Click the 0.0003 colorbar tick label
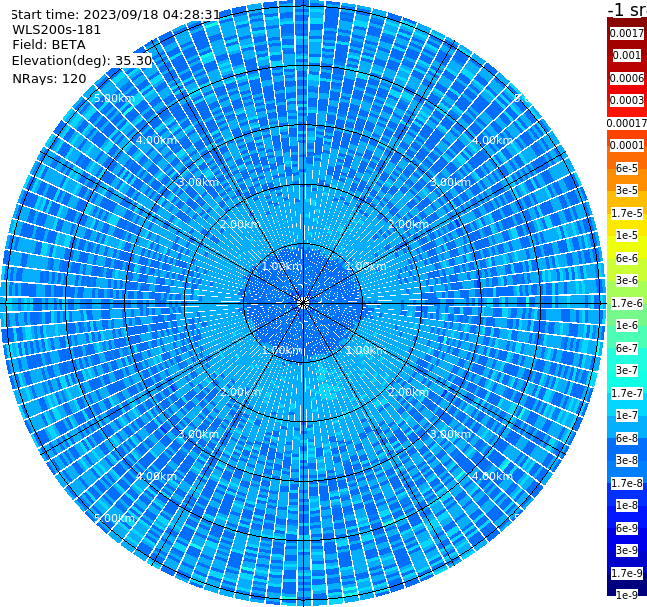The image size is (647, 607). click(x=627, y=100)
